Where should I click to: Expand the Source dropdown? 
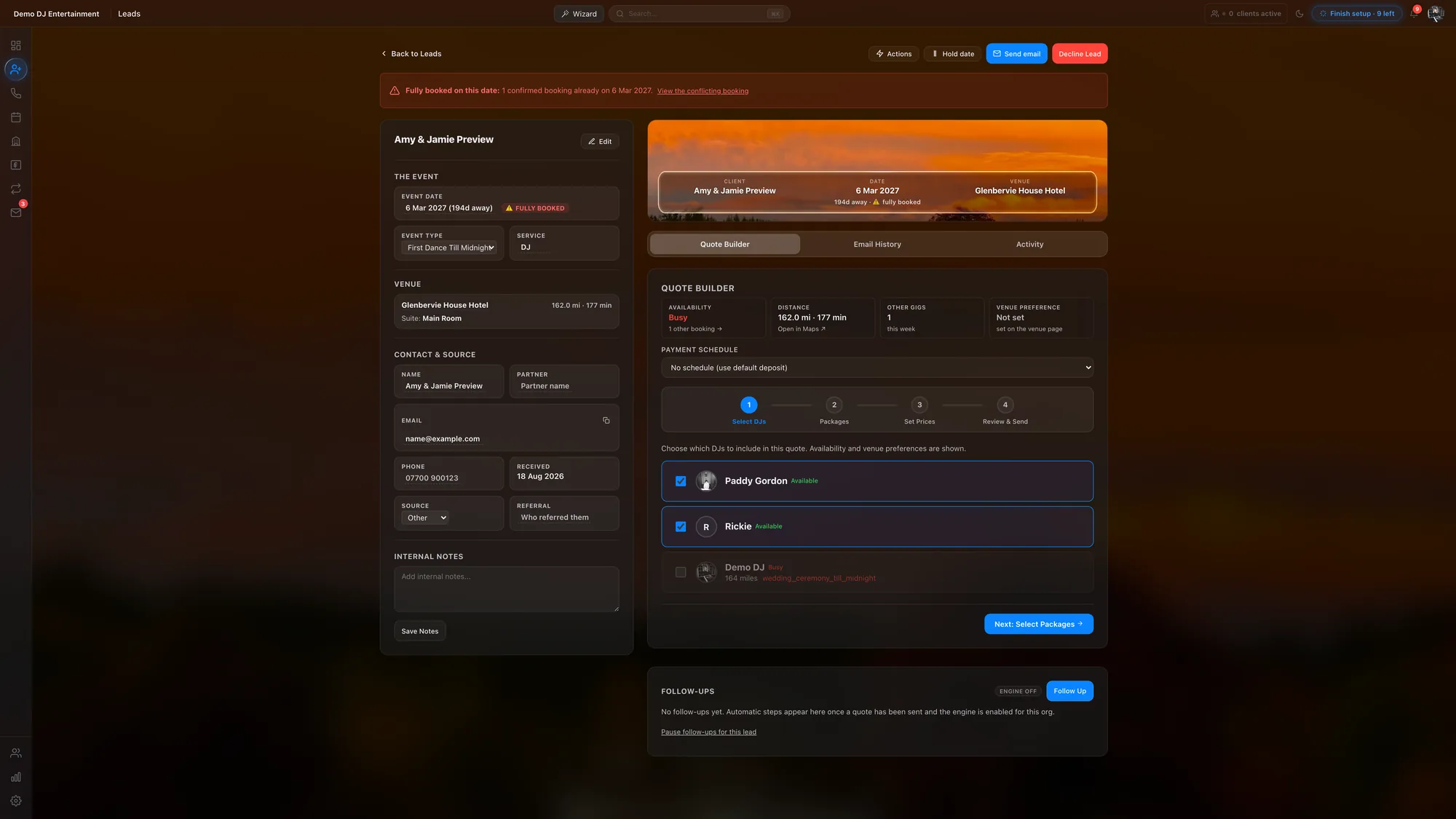pyautogui.click(x=425, y=518)
